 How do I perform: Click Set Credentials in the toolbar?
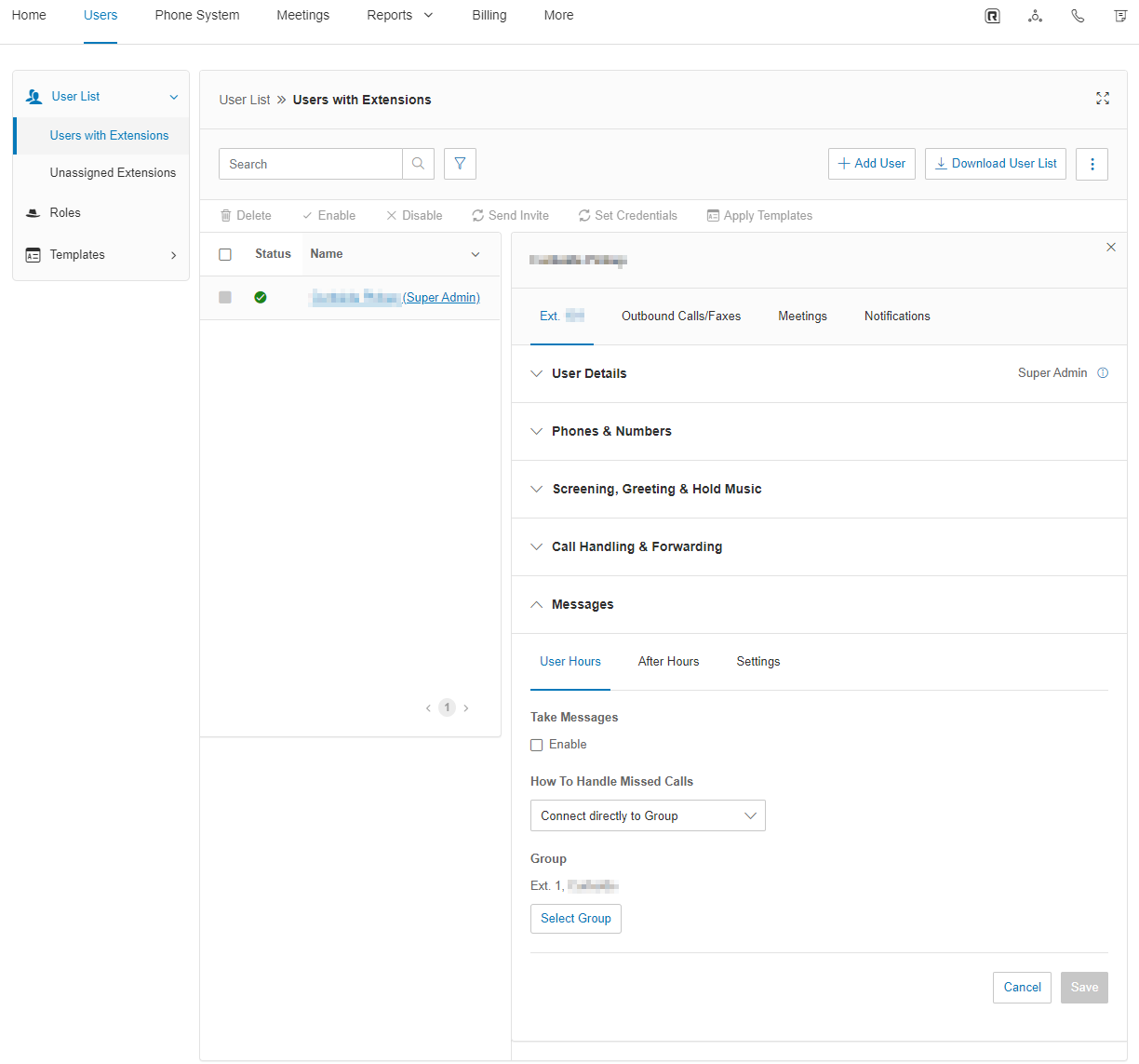627,215
